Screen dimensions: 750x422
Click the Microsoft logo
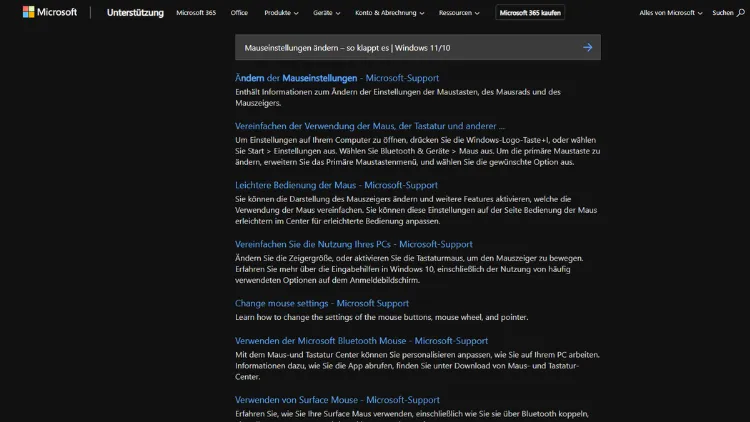tap(50, 12)
